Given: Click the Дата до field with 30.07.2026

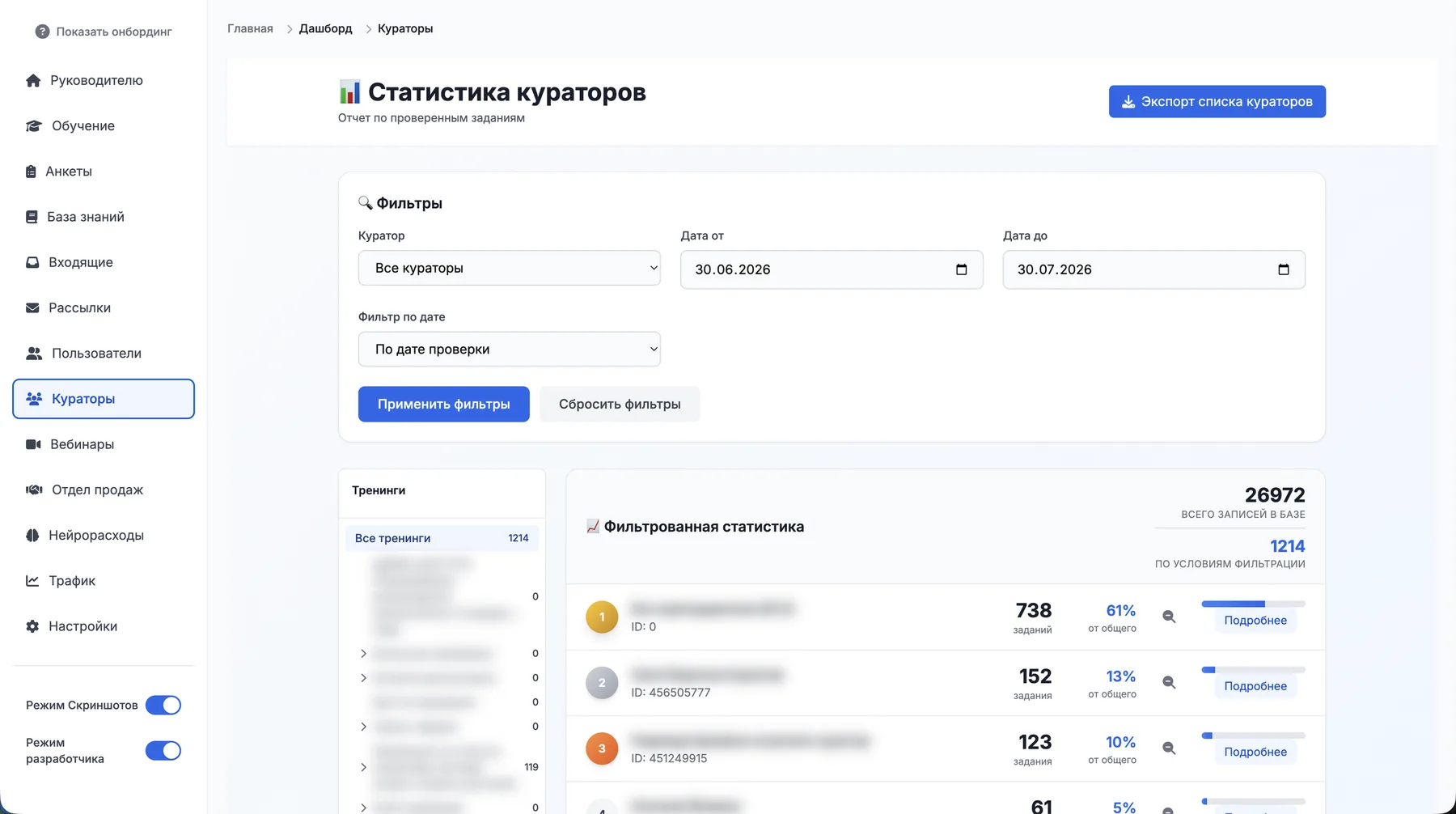Looking at the screenshot, I should click(x=1154, y=269).
